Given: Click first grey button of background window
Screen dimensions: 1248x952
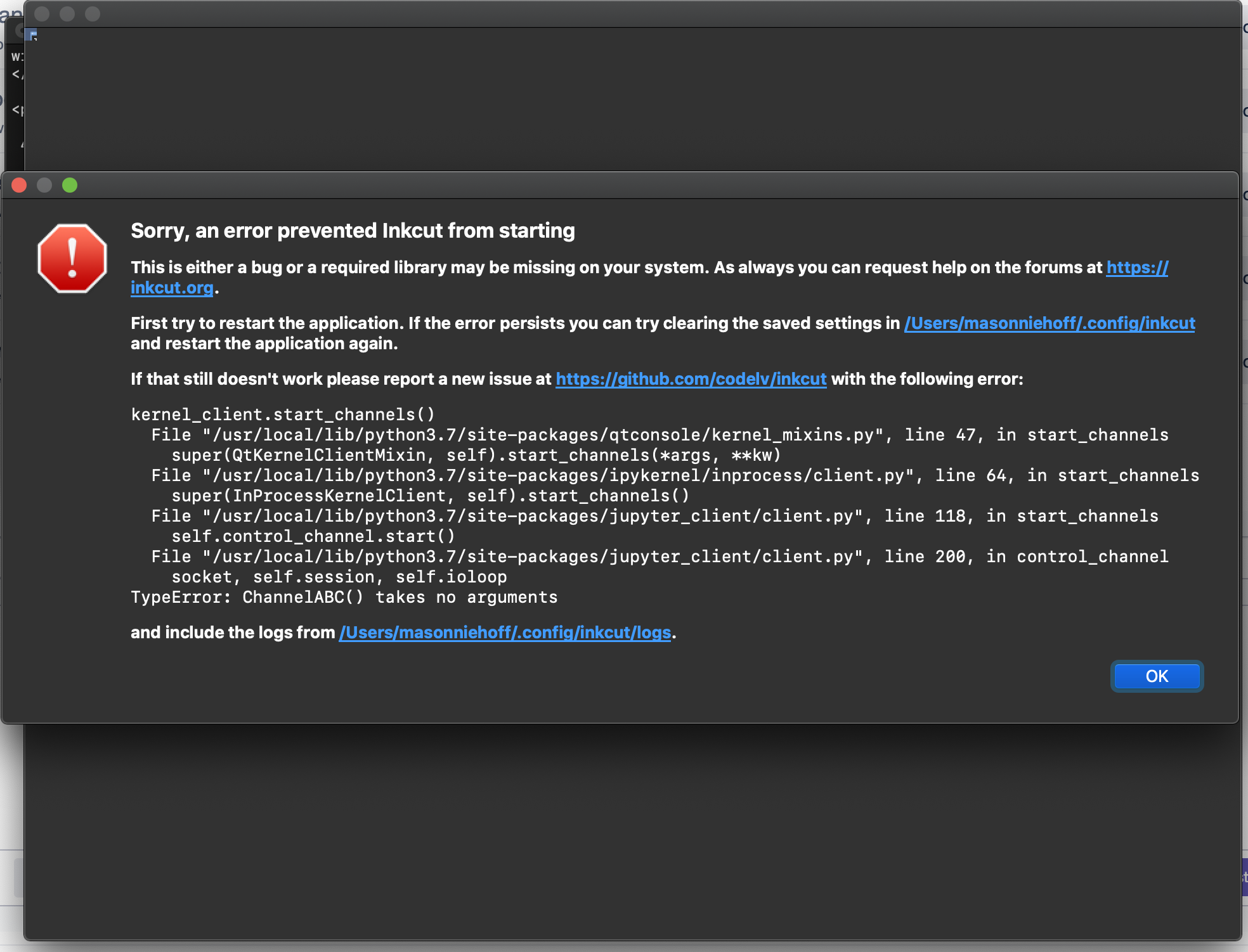Looking at the screenshot, I should 42,13.
